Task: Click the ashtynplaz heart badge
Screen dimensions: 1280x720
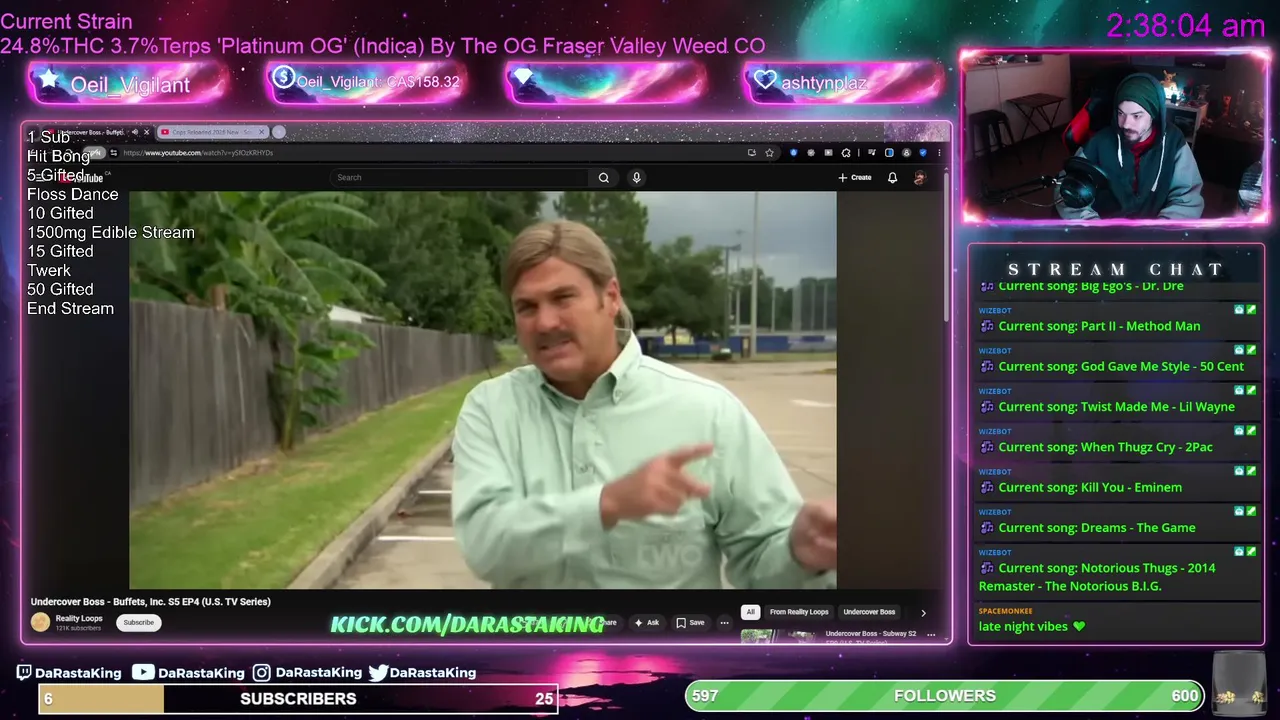Action: (x=844, y=82)
